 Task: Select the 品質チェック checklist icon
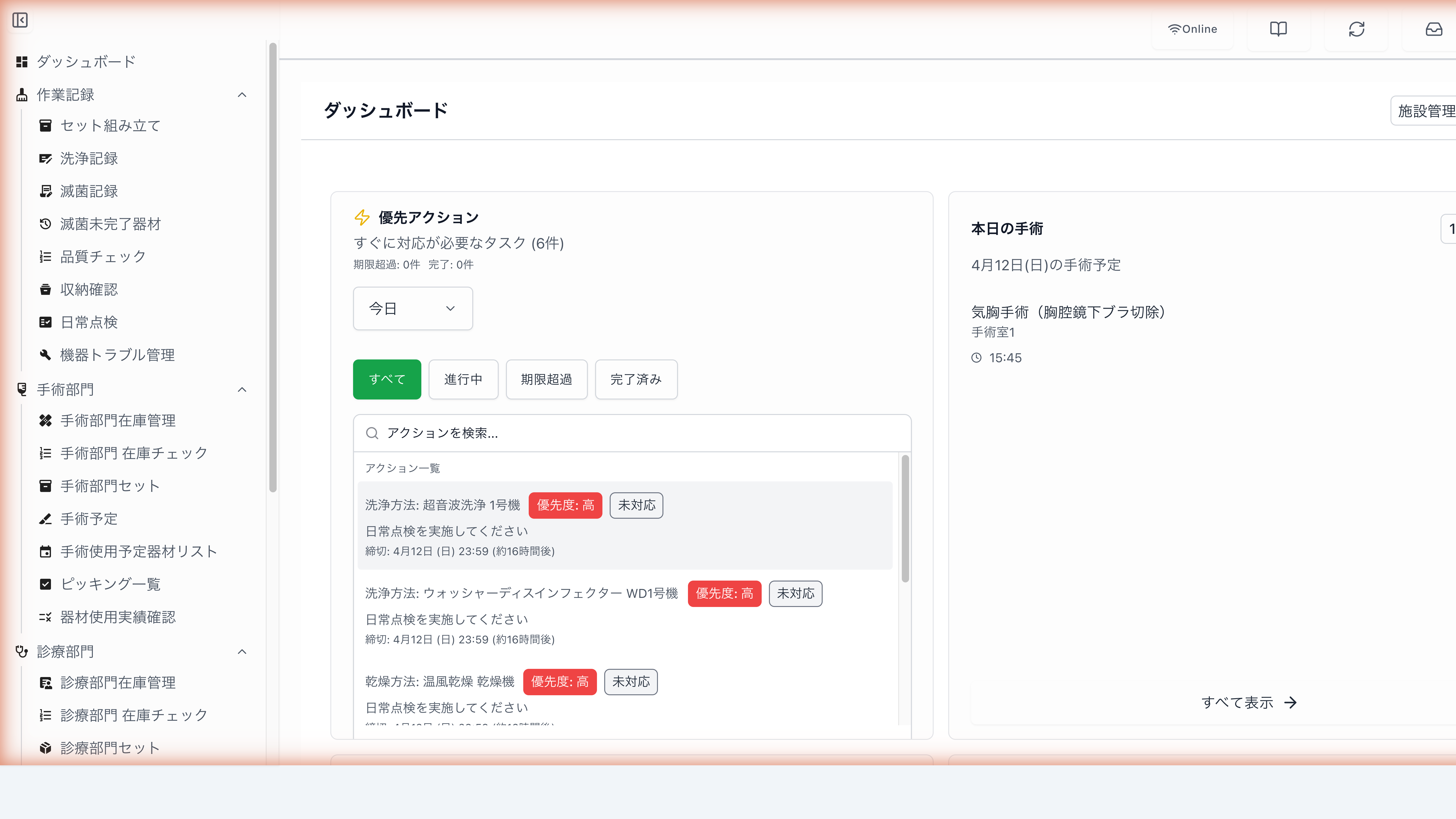point(46,257)
